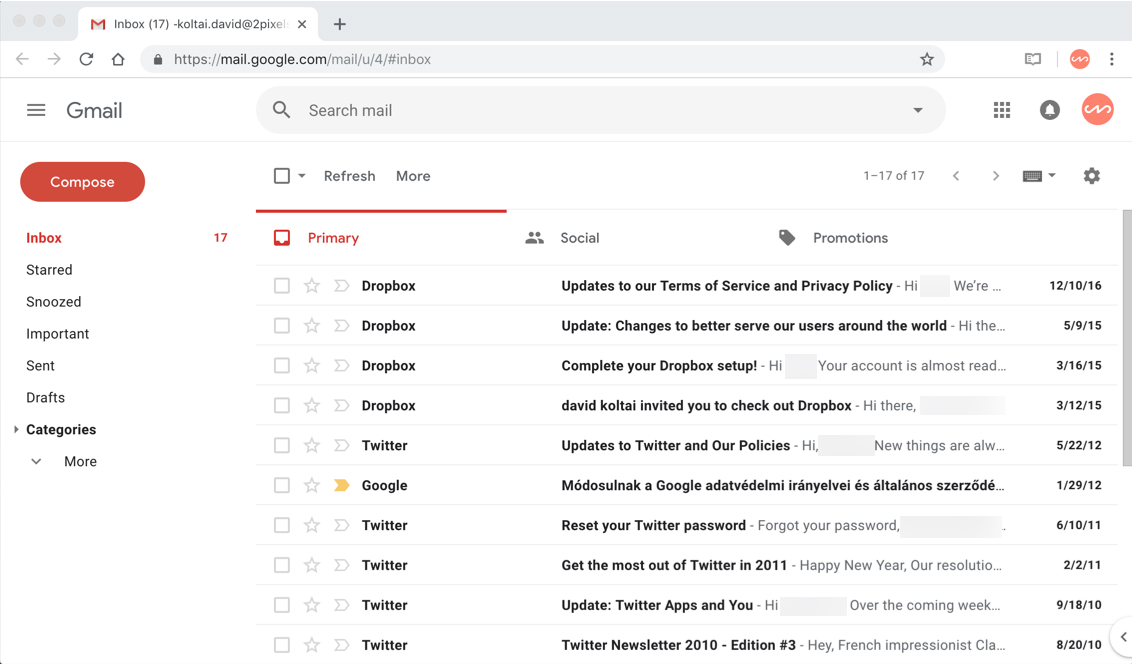Open the select dropdown arrow beside checkbox

302,176
